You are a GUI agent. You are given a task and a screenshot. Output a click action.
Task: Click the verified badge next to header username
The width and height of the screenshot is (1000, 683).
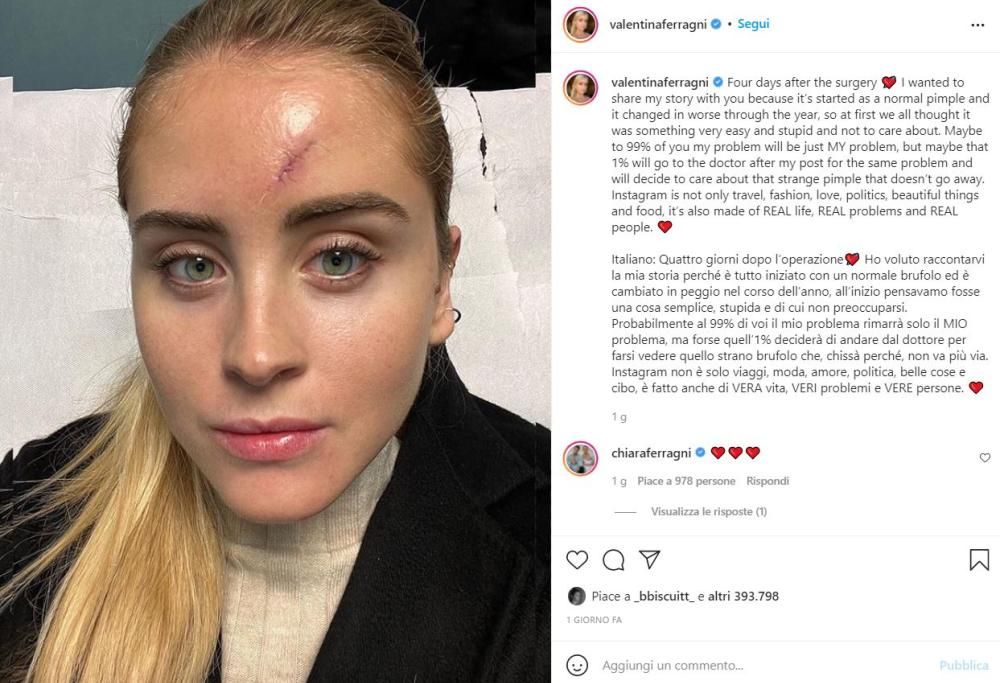point(716,24)
